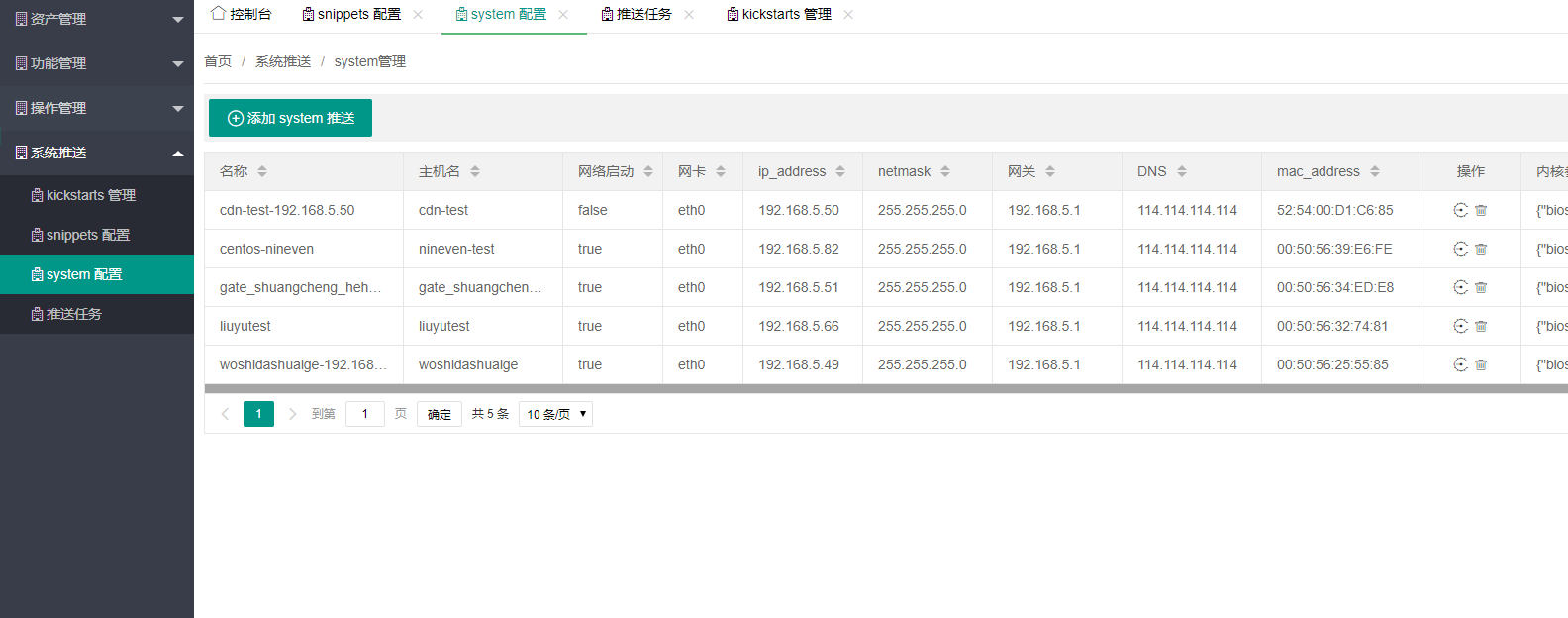Click MAC address 00:50:56:32:74:81
The height and width of the screenshot is (618, 1568).
pos(1332,326)
